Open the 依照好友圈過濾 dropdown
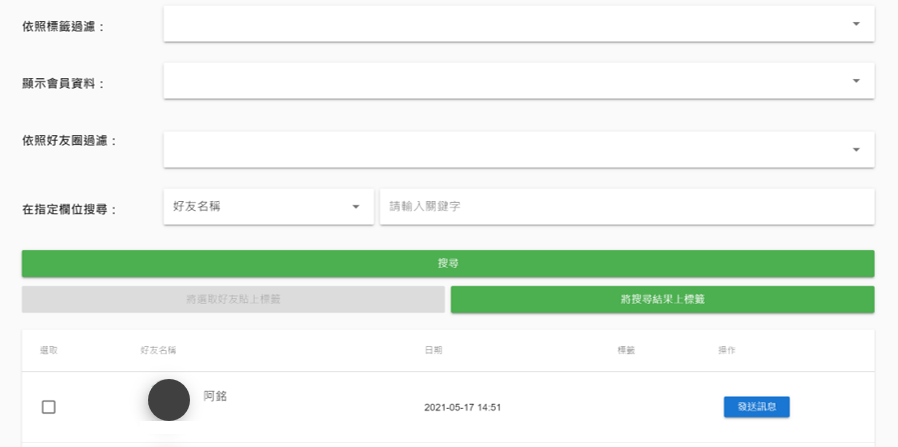Viewport: 898px width, 447px height. tap(519, 149)
